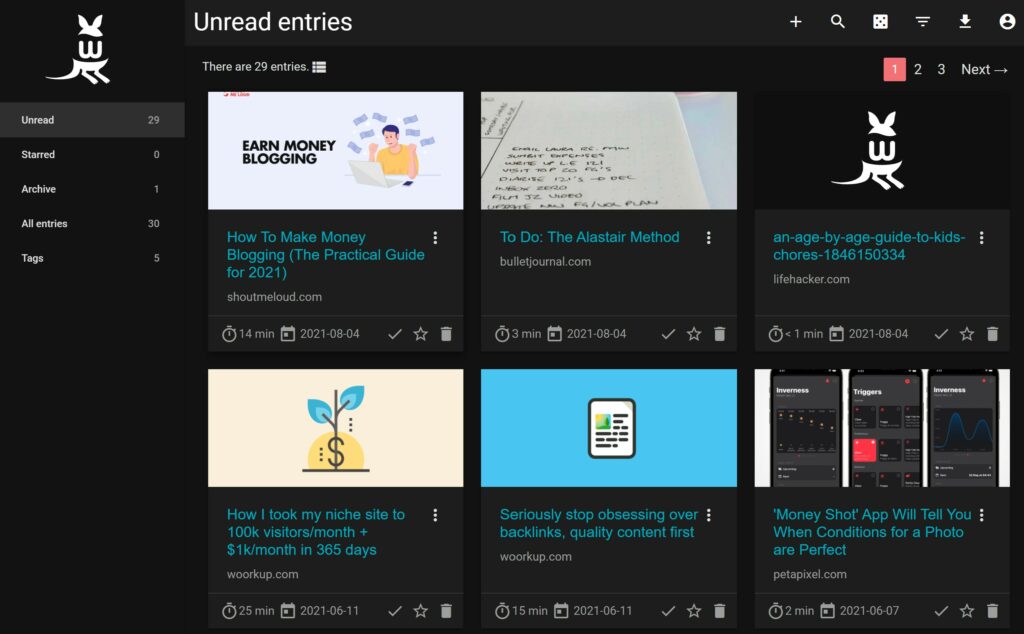Delete the woorkup niche site entry via trash icon
Screen dimensions: 1024x634
click(446, 610)
